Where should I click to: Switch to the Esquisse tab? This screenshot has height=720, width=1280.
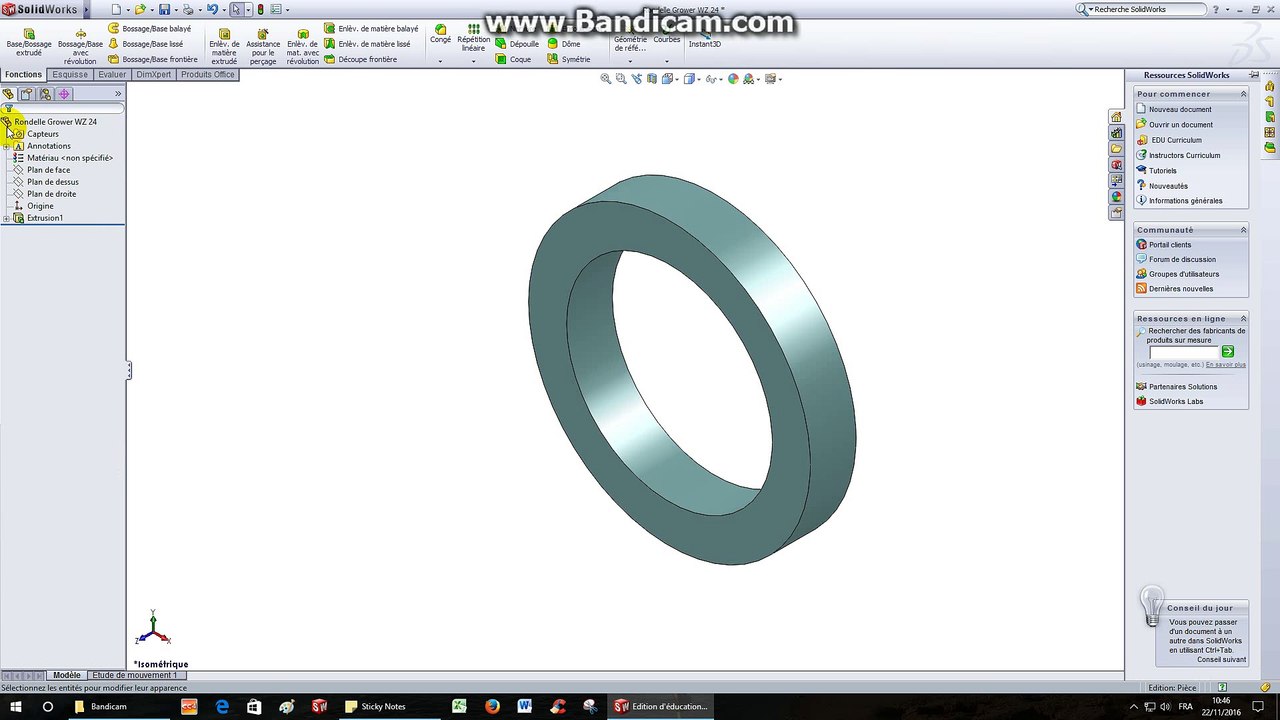70,75
